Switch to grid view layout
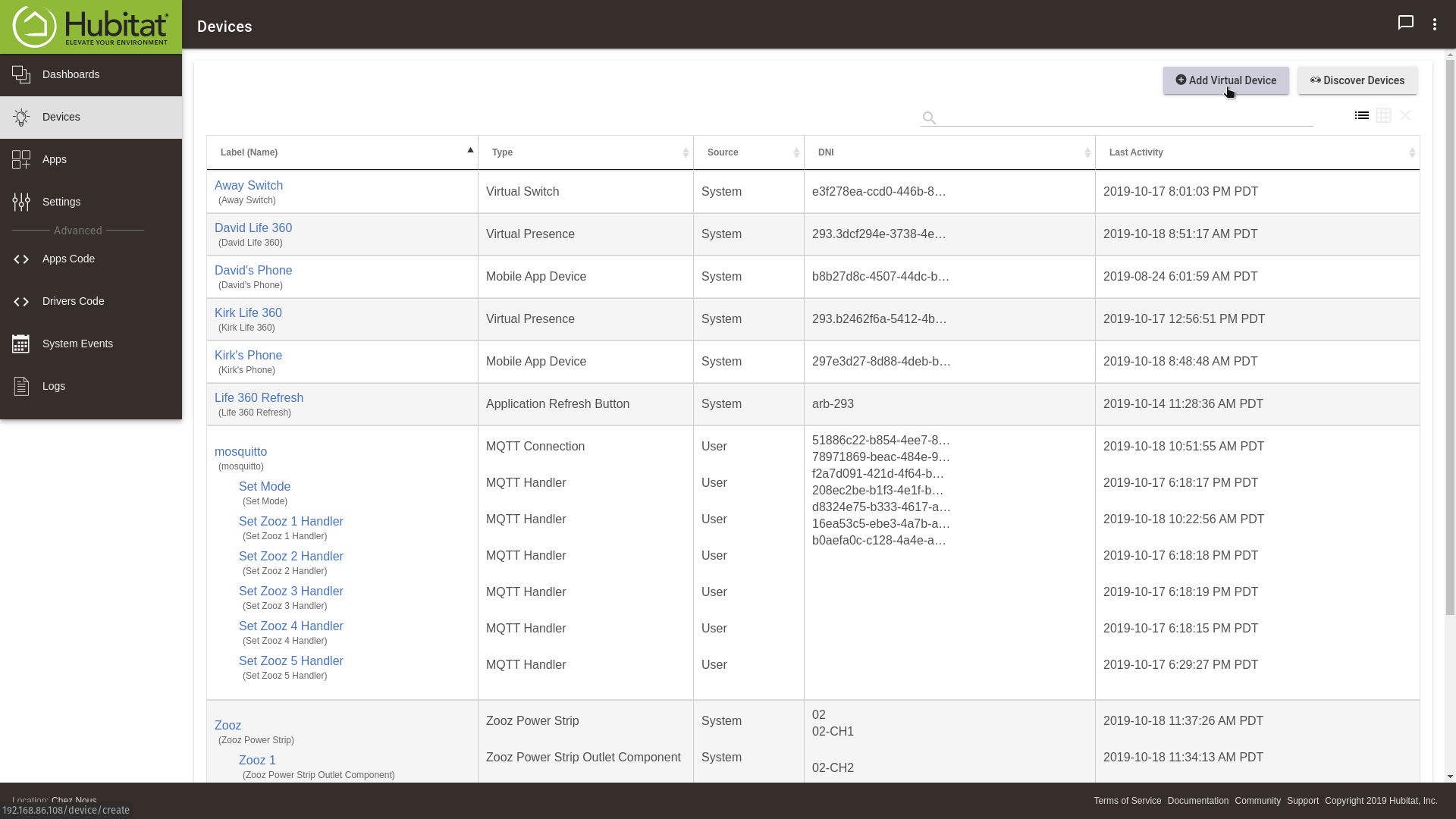 click(1383, 115)
